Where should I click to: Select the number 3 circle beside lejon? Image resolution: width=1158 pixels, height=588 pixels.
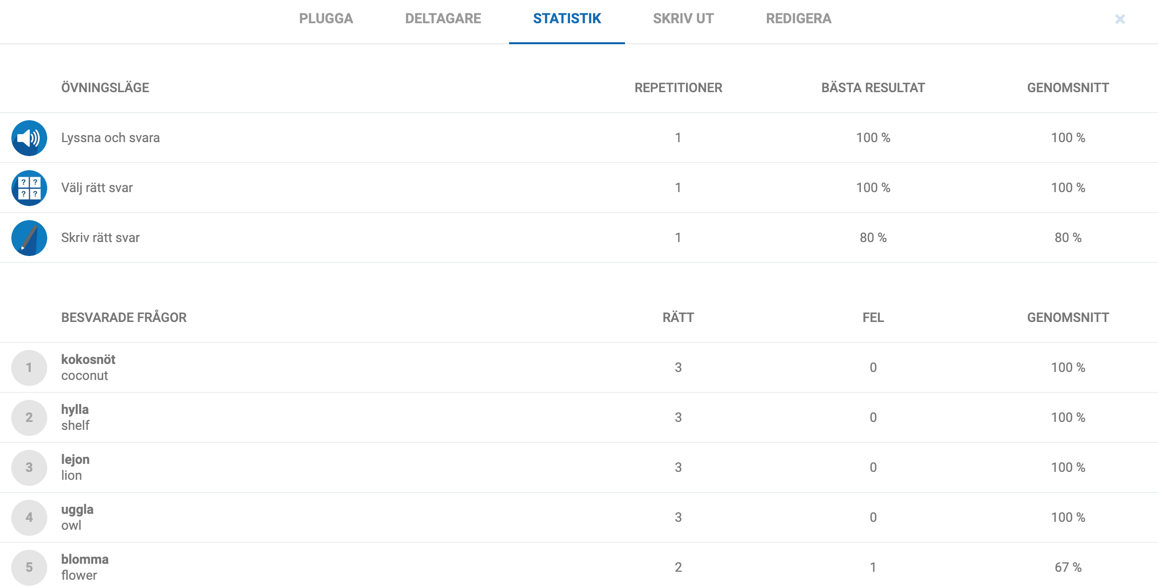[x=29, y=468]
